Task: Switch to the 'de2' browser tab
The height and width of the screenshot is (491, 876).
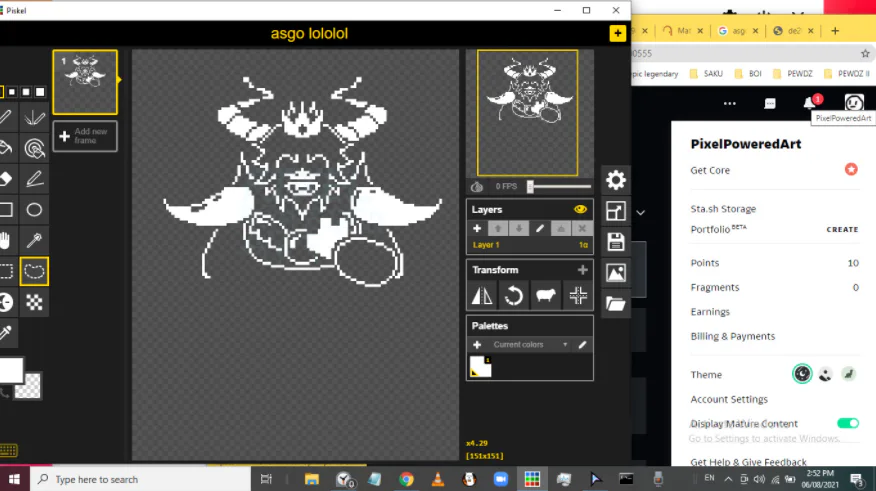Action: click(x=793, y=31)
